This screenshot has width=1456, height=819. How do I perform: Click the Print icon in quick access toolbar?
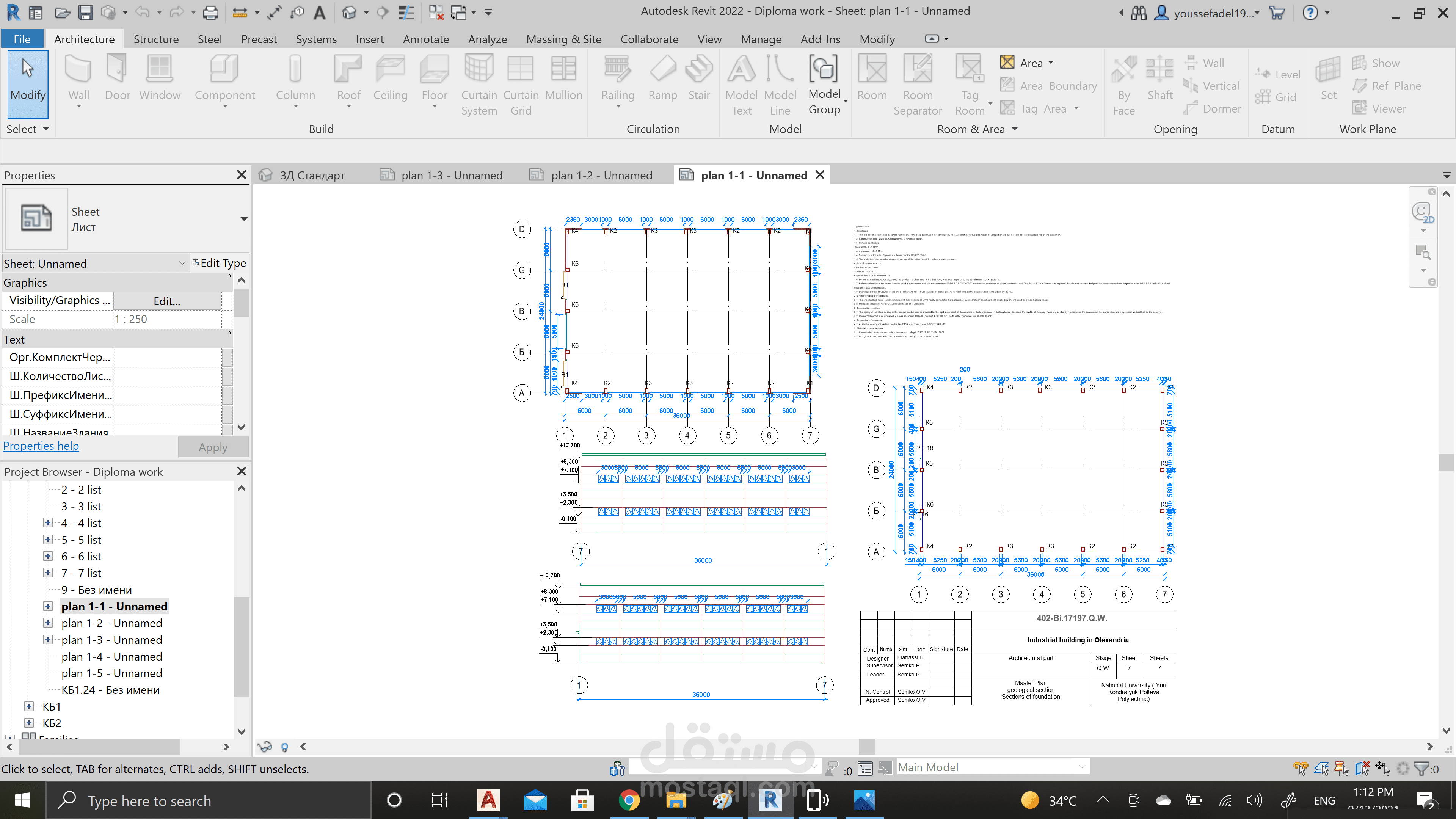[210, 13]
